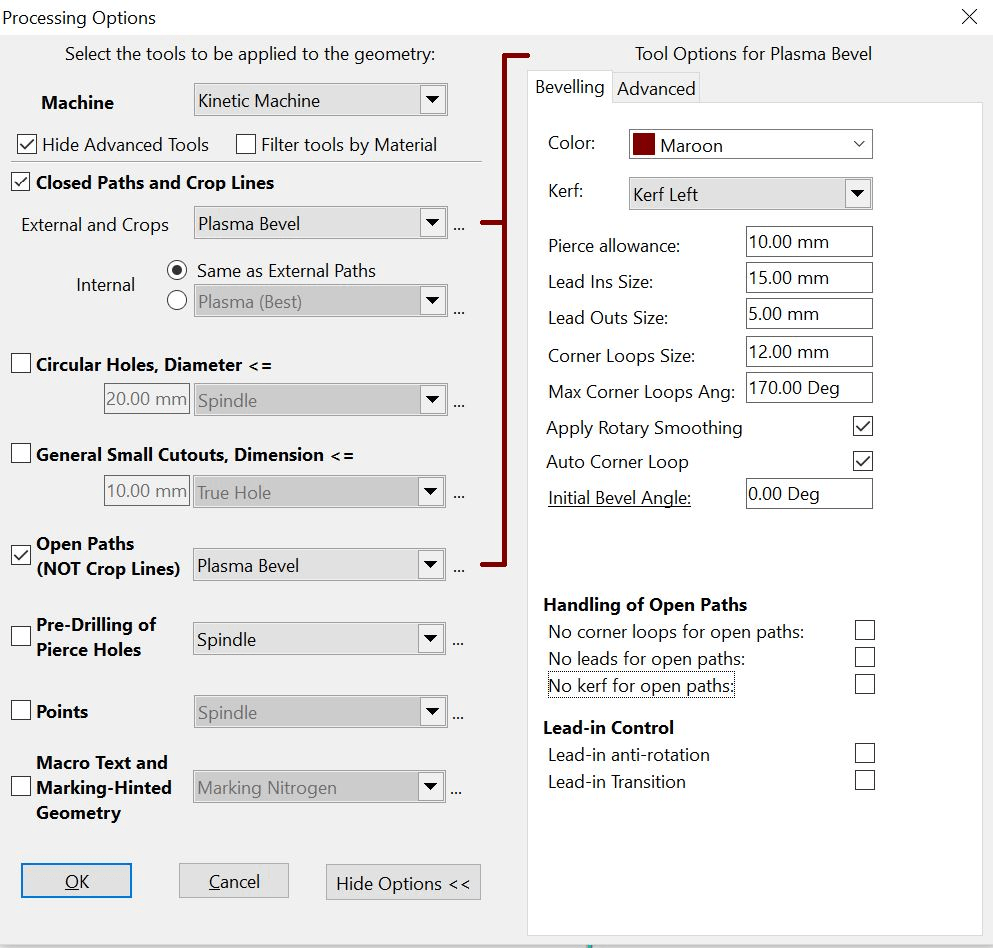Viewport: 993px width, 948px height.
Task: Disable Apply Rotary Smoothing
Action: [x=864, y=426]
